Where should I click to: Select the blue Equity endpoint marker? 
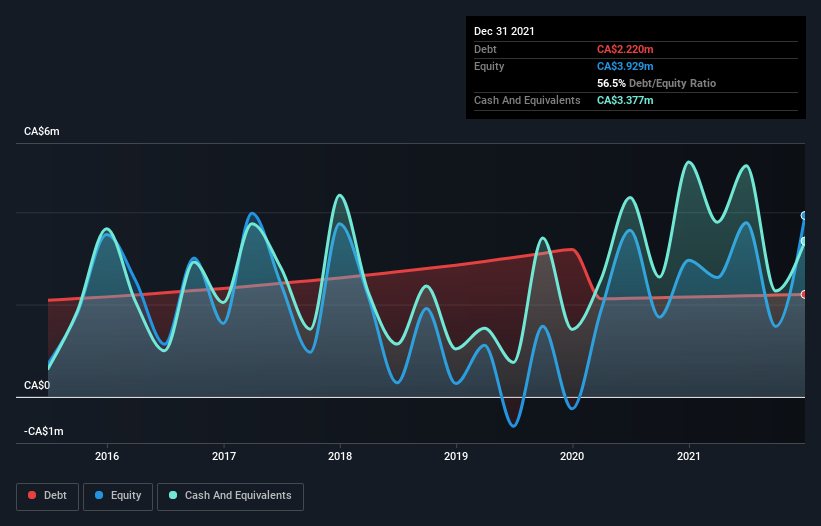[804, 216]
